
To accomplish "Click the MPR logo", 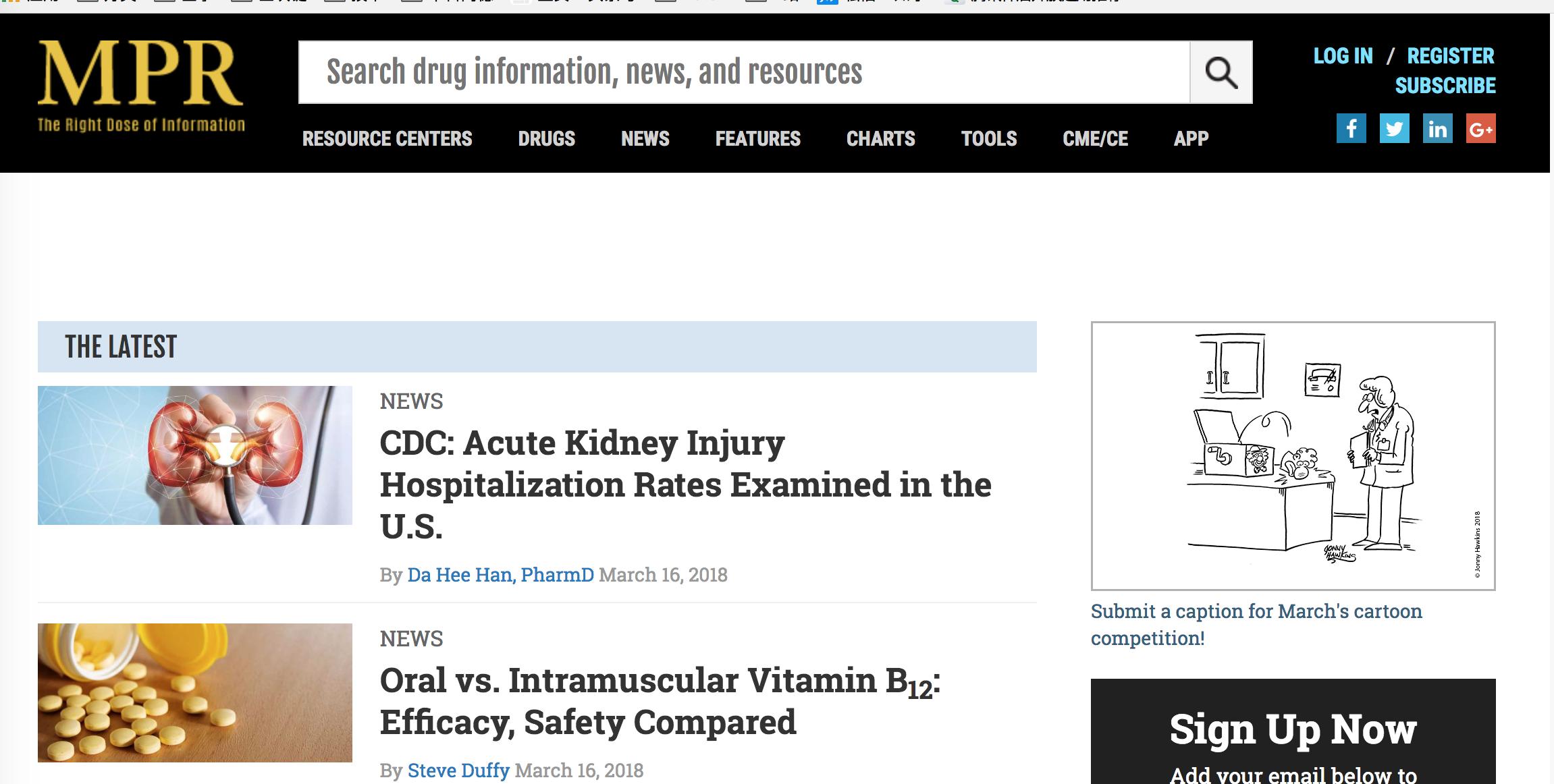I will [140, 86].
